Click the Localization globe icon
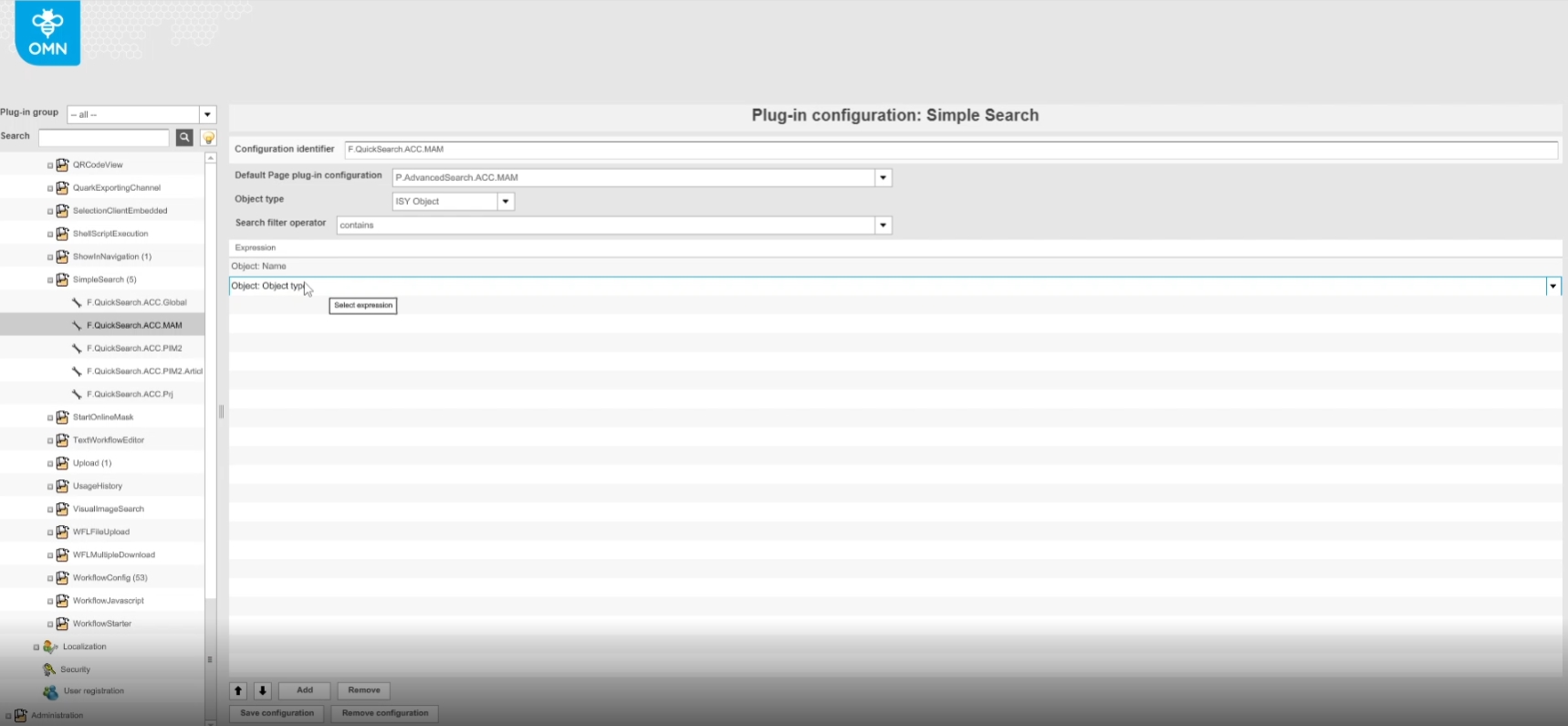Screen dimensions: 1568x726 (x=50, y=647)
